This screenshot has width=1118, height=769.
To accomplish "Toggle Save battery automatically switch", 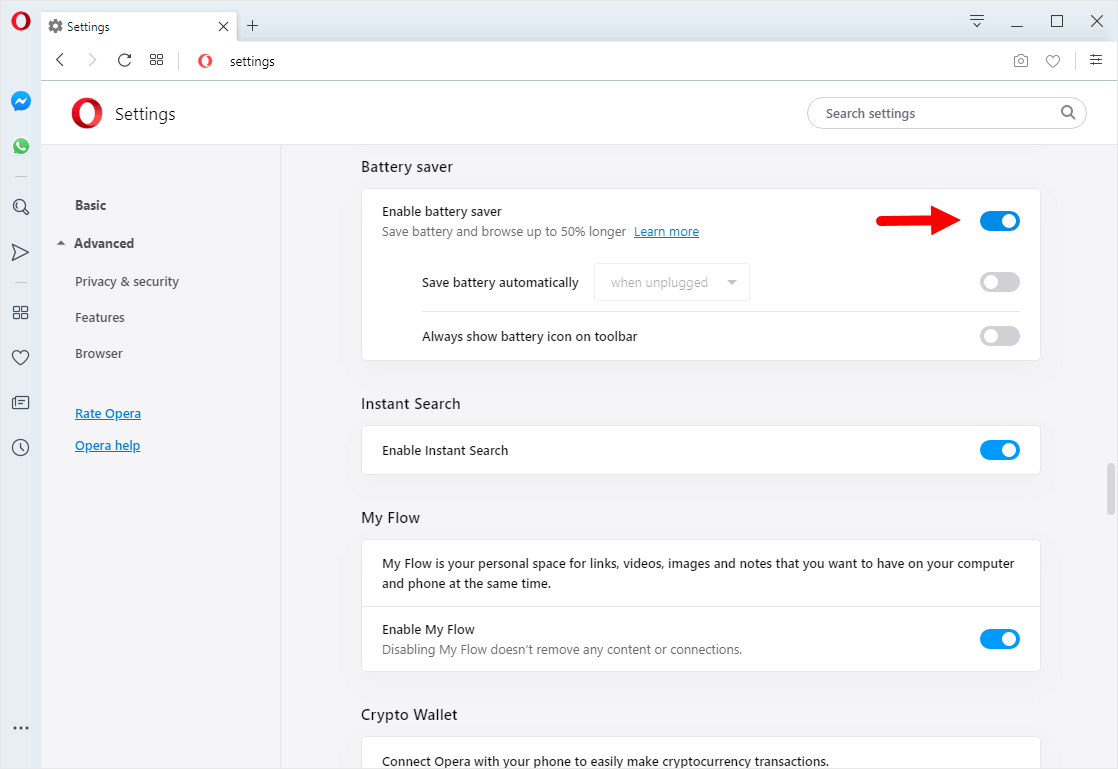I will click(x=1000, y=282).
